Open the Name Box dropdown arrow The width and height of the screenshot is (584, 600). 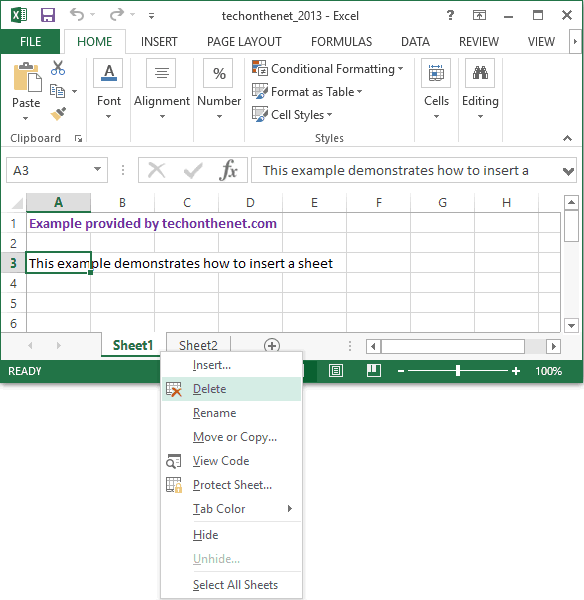(x=98, y=170)
